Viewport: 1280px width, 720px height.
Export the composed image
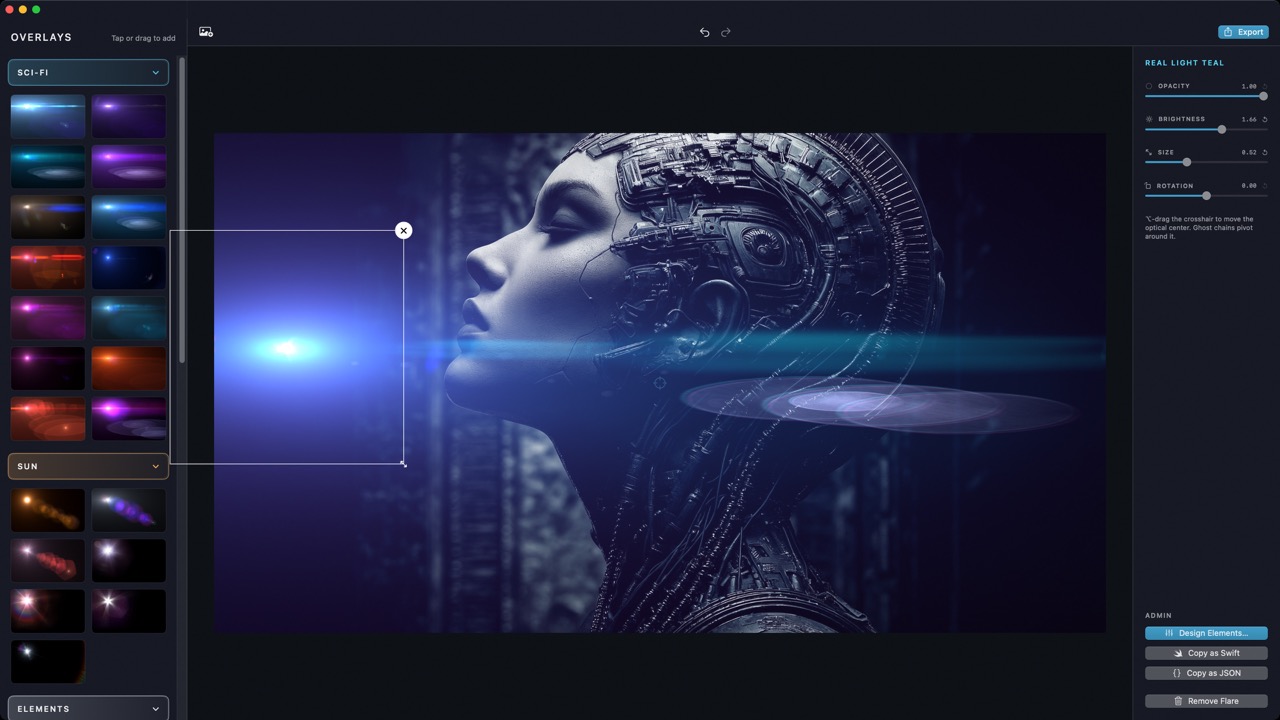coord(1243,32)
